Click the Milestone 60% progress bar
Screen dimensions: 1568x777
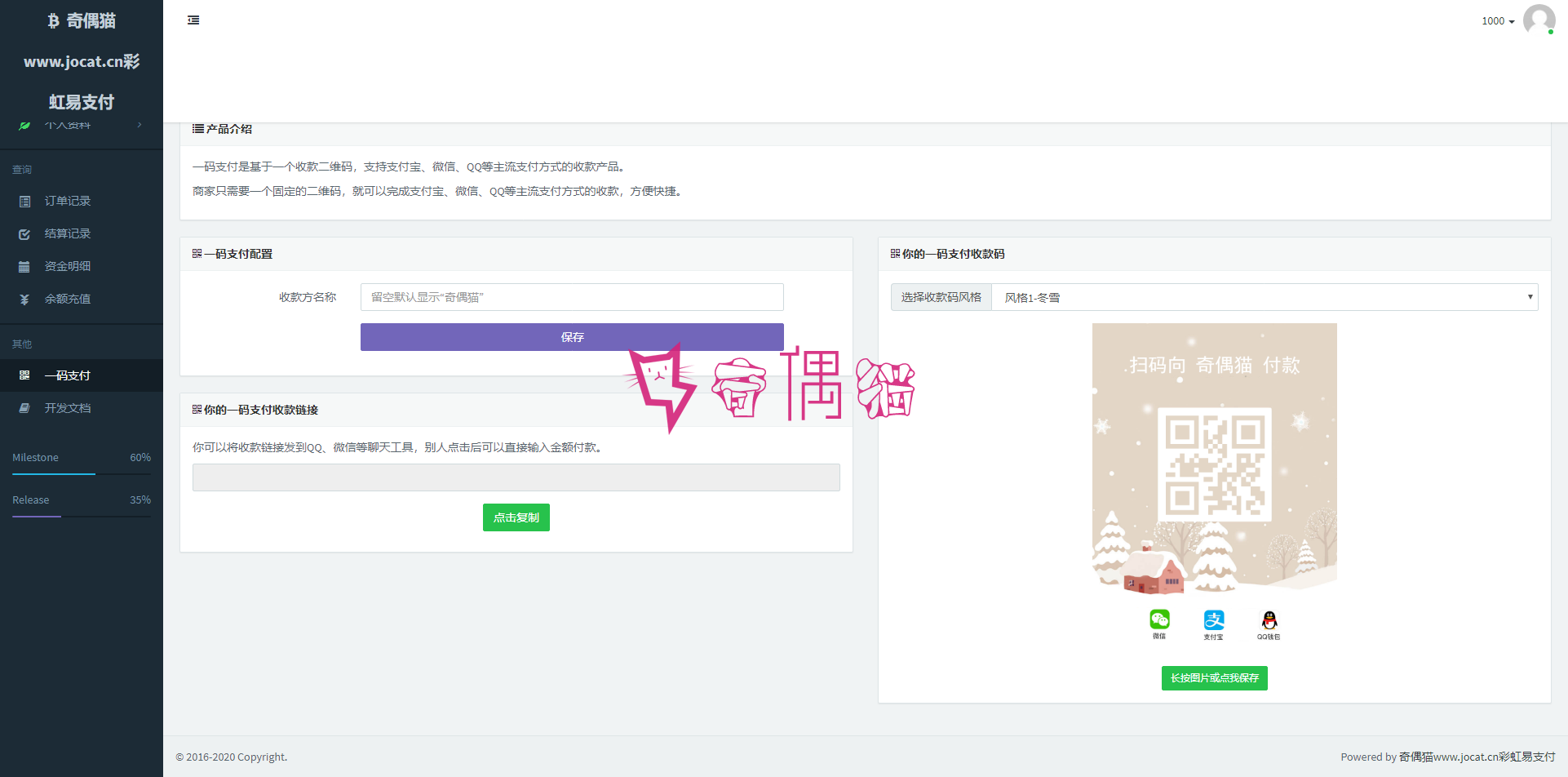coord(82,474)
